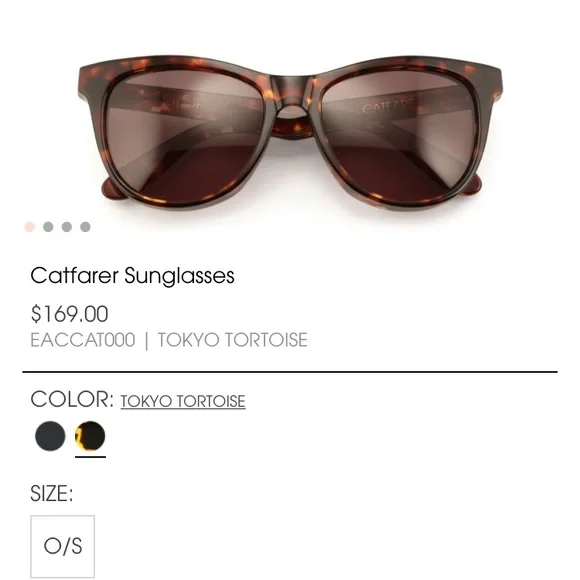
Task: Switch to the third carousel dot
Action: click(67, 227)
